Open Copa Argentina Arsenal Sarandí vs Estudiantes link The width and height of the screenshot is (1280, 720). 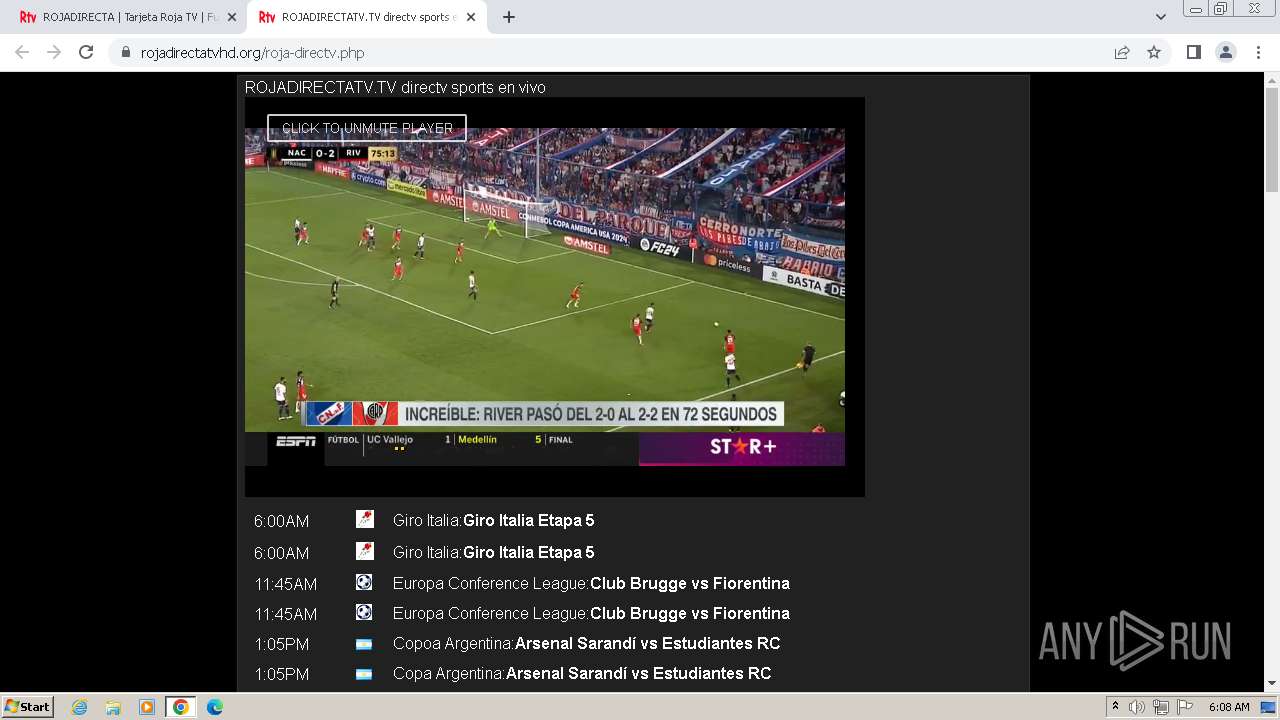pyautogui.click(x=638, y=673)
